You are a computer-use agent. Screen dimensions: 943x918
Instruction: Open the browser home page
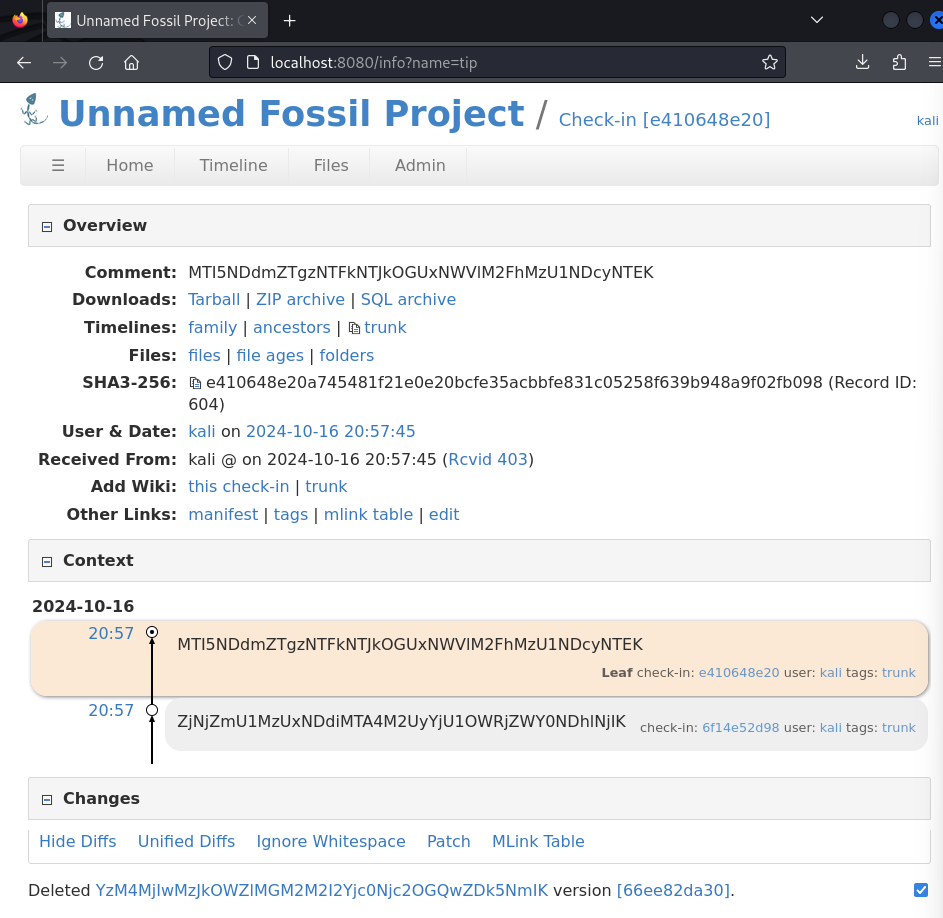coord(132,63)
